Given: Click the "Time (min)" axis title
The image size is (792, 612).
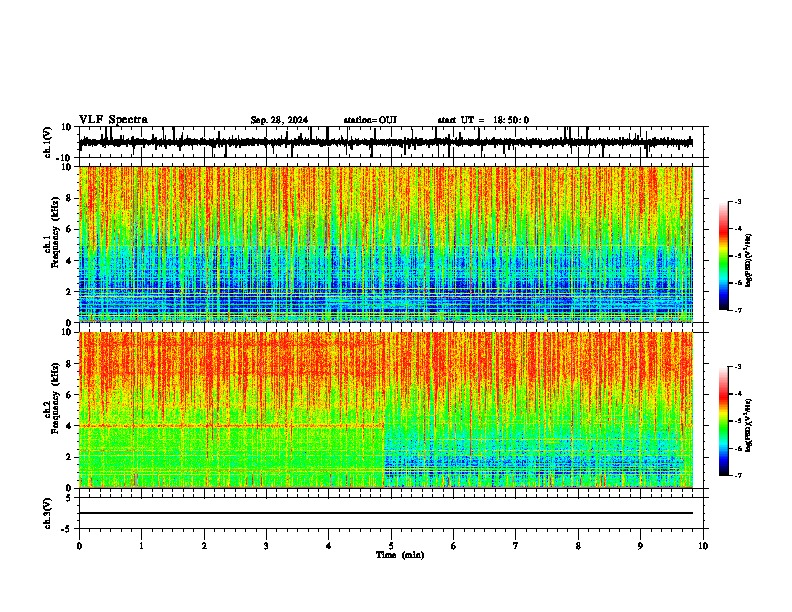Looking at the screenshot, I should coord(400,555).
